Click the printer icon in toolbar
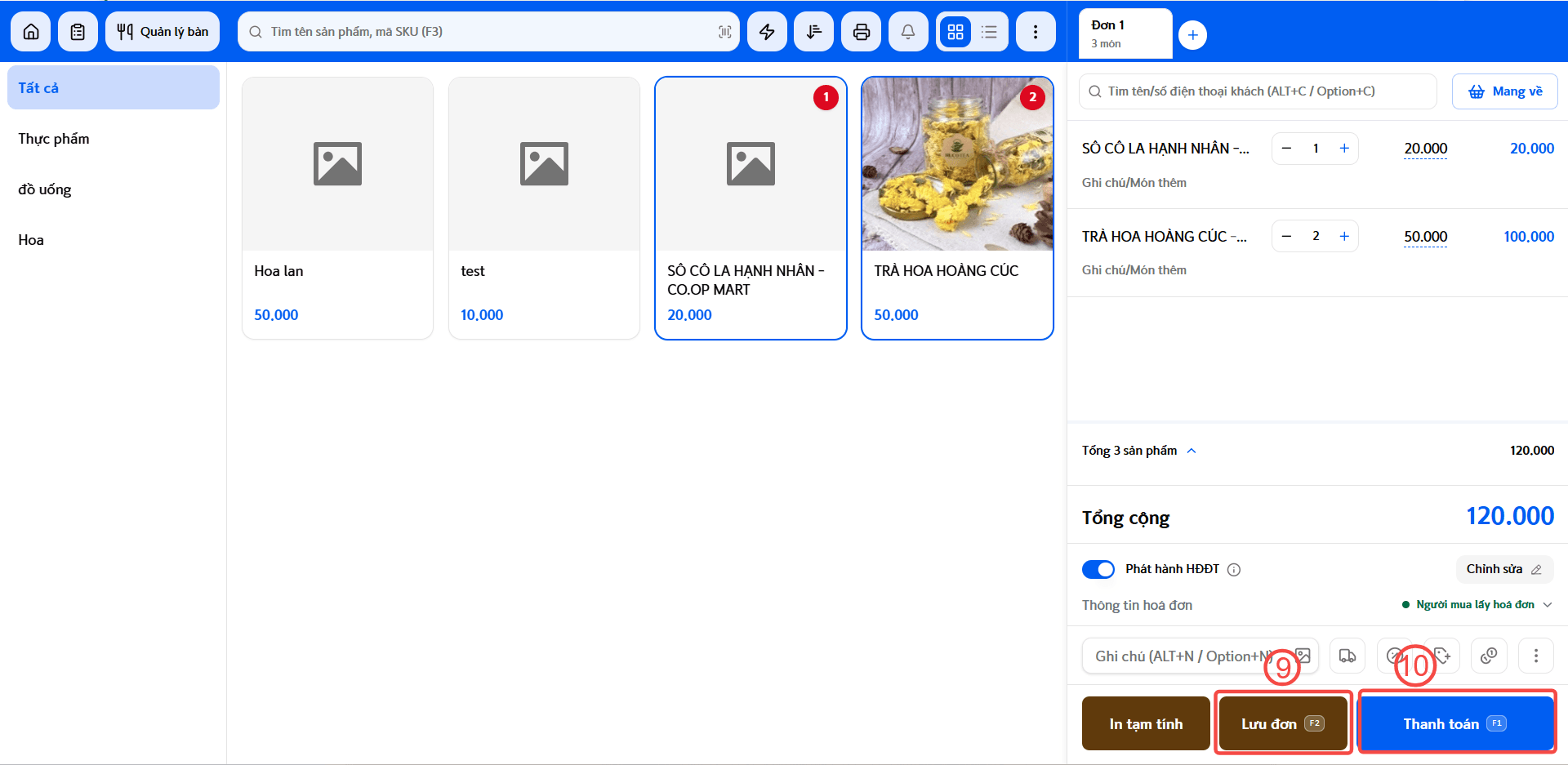 pos(862,32)
